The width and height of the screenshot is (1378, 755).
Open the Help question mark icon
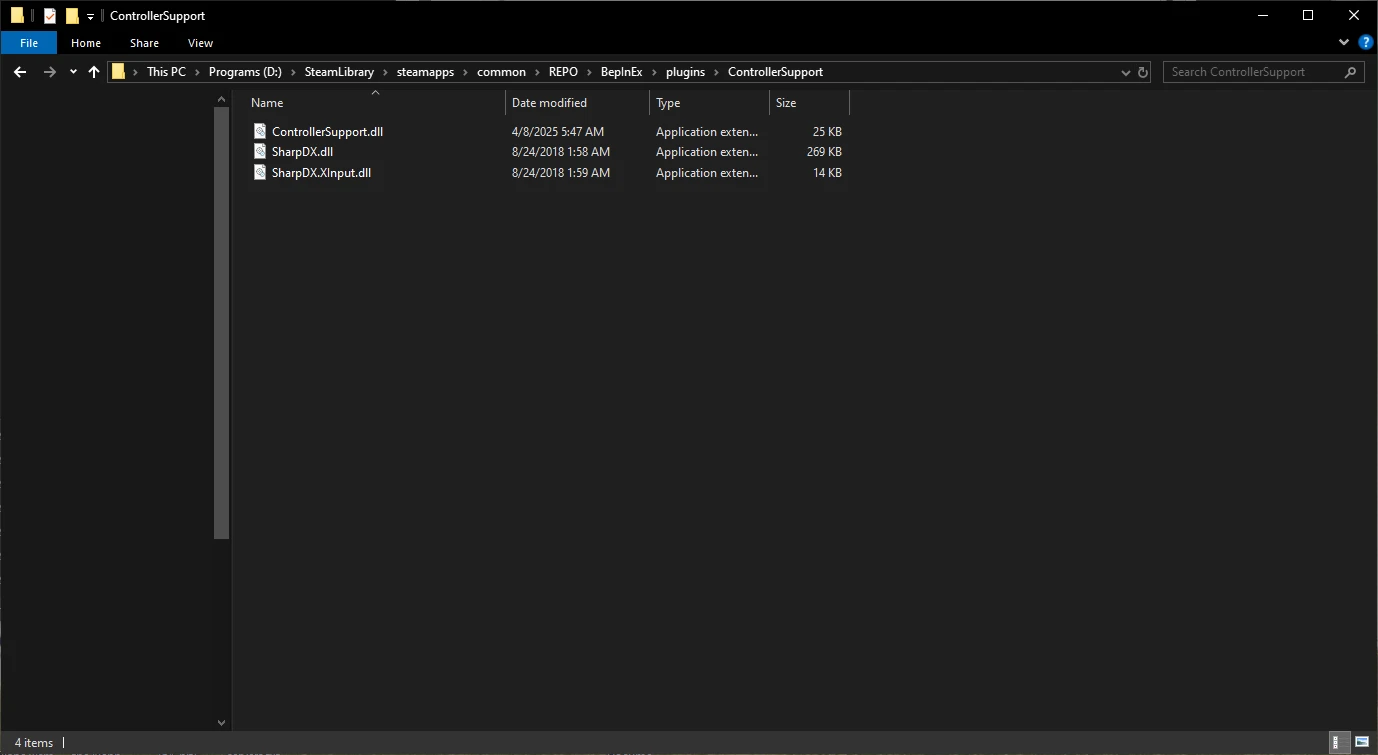click(1365, 43)
